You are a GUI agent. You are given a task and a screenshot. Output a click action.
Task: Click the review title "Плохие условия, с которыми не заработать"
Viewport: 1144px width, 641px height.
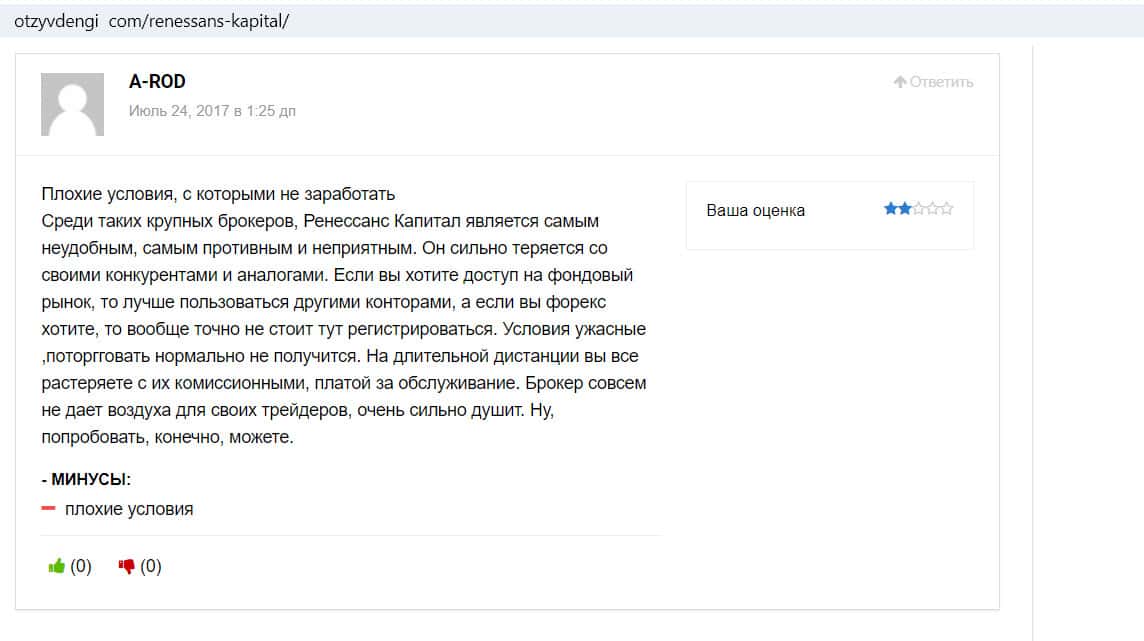(219, 194)
